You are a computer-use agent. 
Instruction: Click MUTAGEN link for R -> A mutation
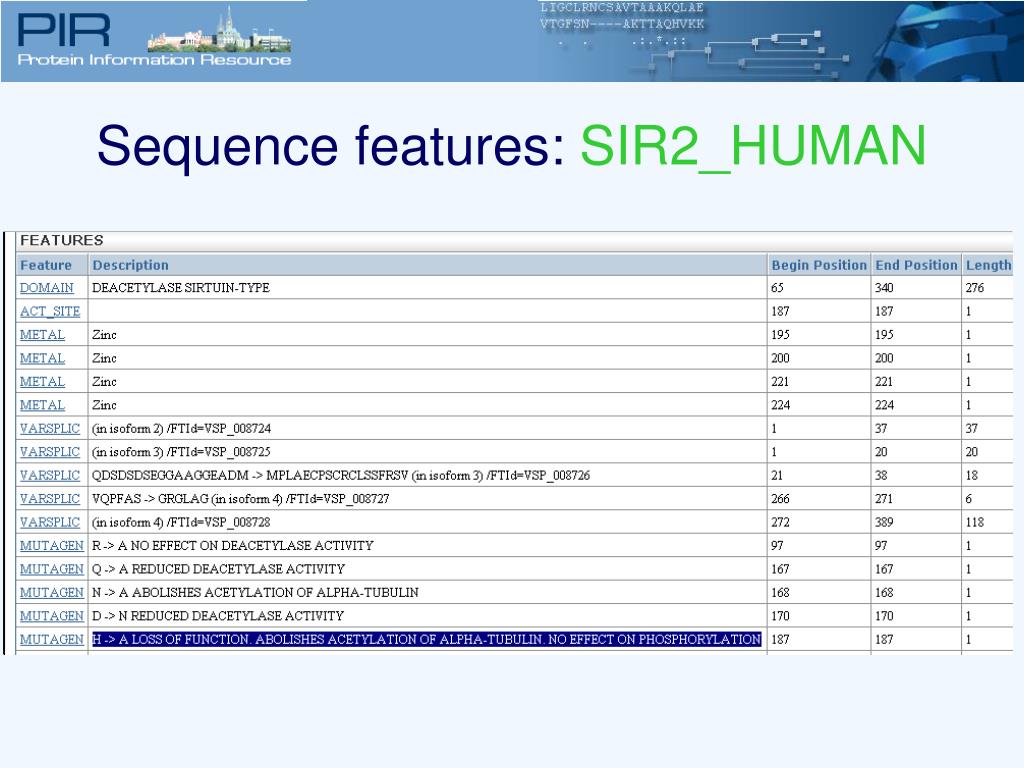coord(51,545)
